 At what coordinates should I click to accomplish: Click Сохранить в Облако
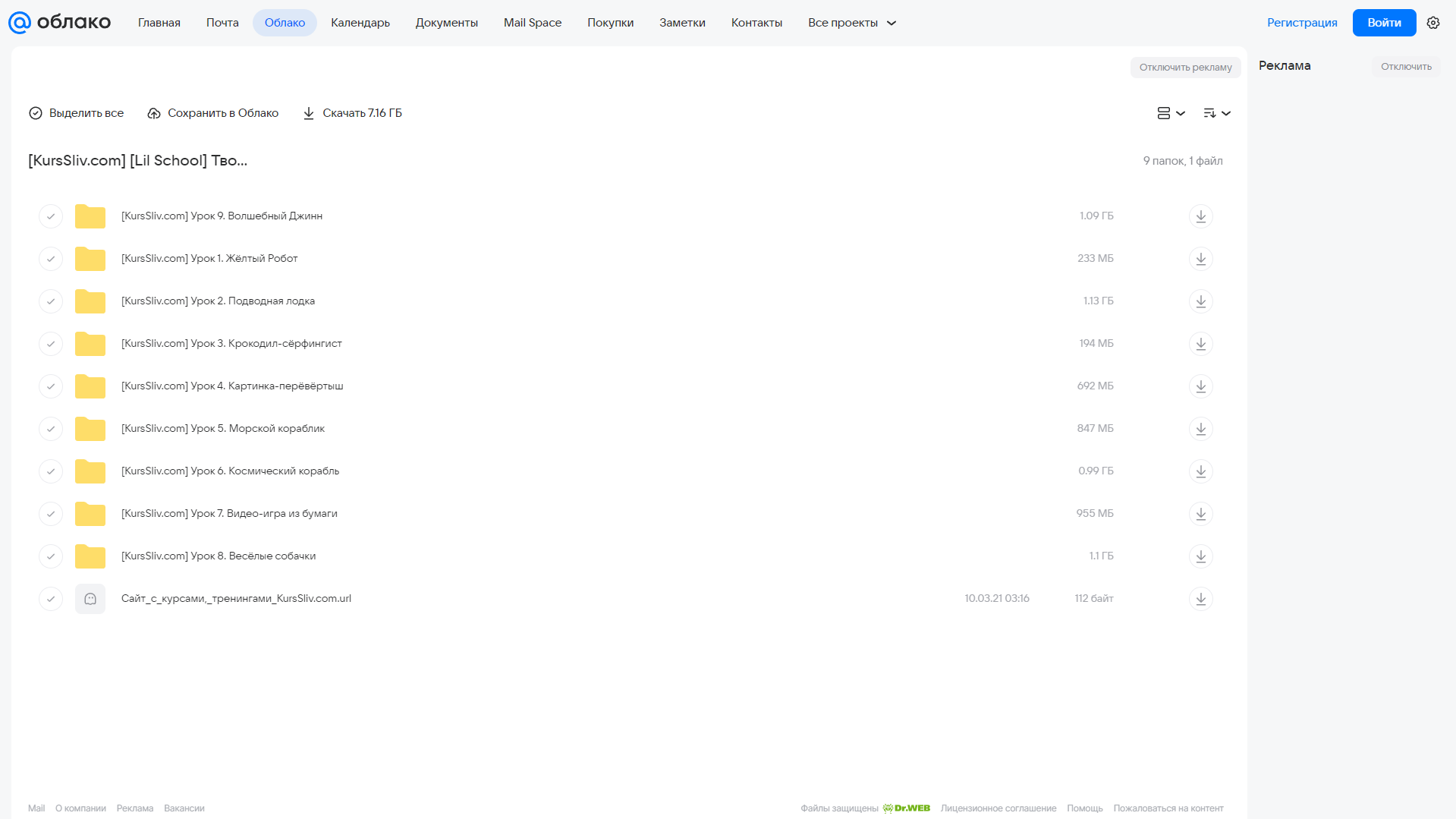coord(213,113)
